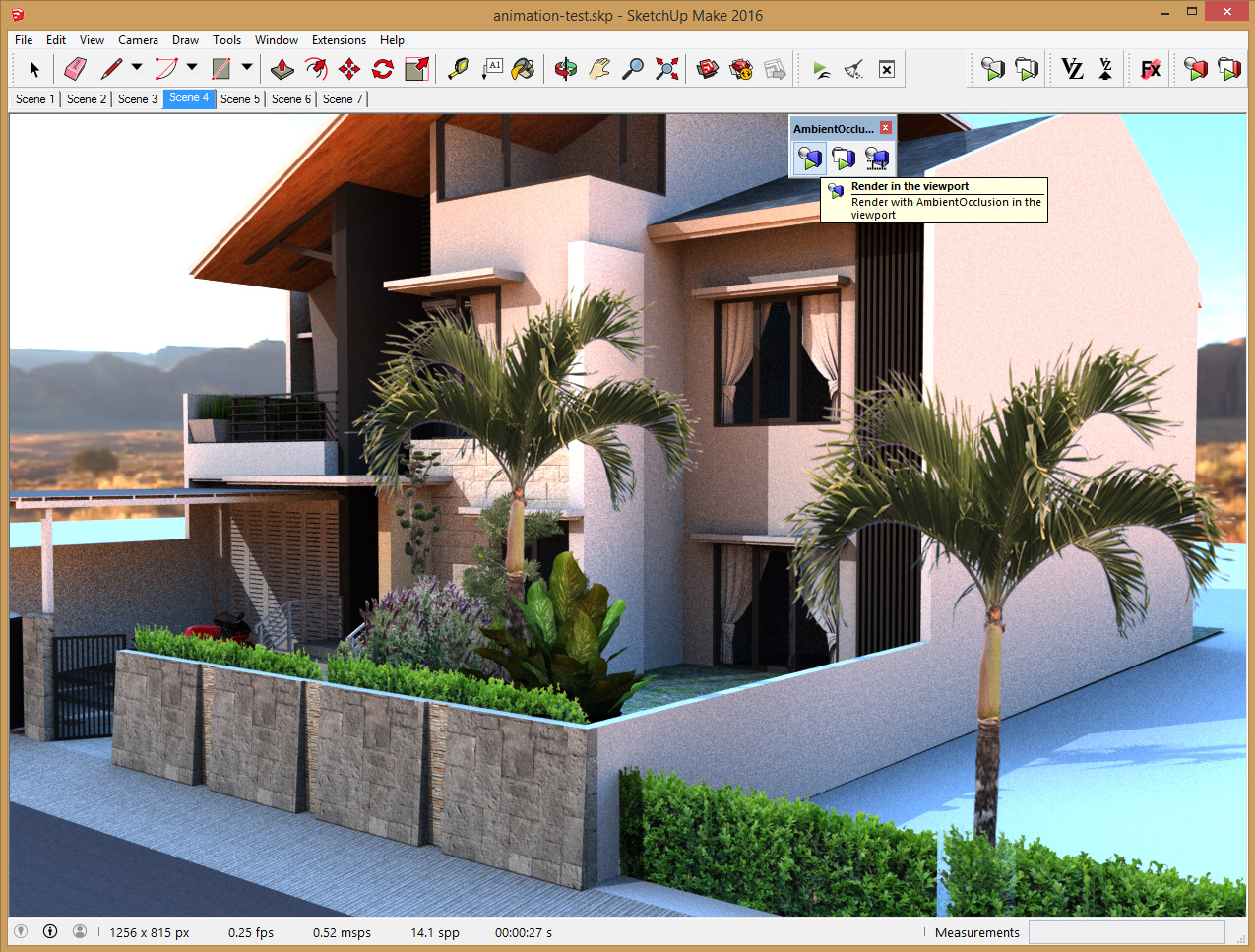Select the Rectangle shape tool
1255x952 pixels.
pyautogui.click(x=221, y=69)
